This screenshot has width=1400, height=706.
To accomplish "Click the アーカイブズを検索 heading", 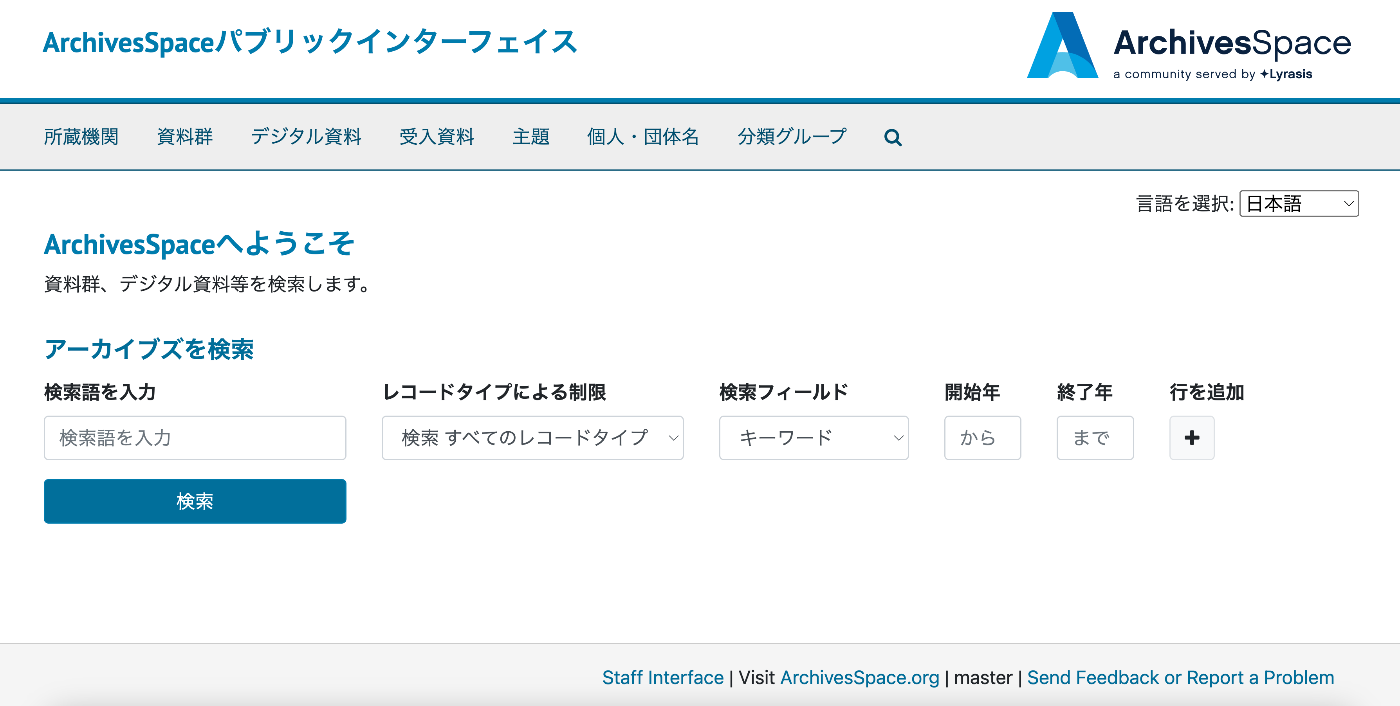I will [x=149, y=349].
